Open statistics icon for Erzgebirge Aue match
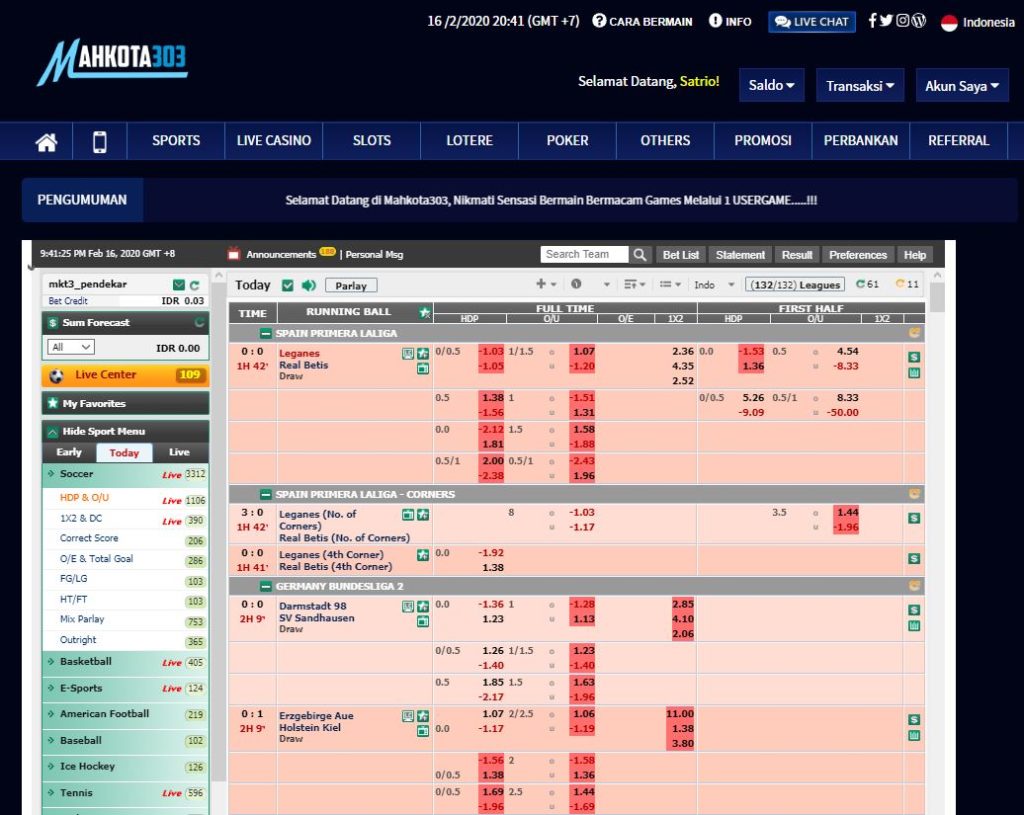This screenshot has height=815, width=1024. [x=408, y=716]
